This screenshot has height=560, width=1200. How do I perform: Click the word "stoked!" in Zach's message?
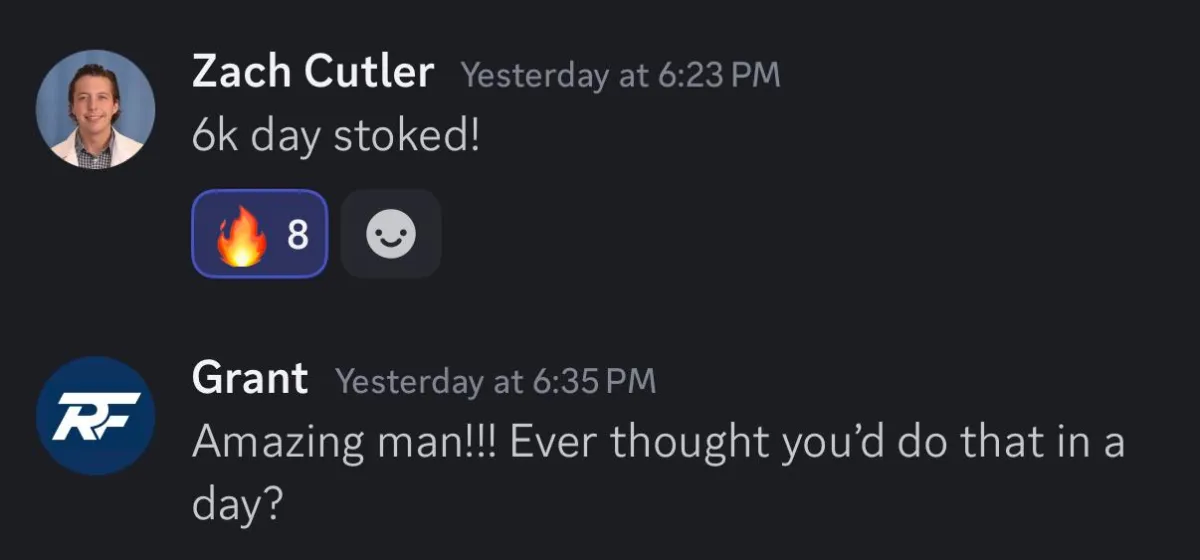(x=406, y=136)
